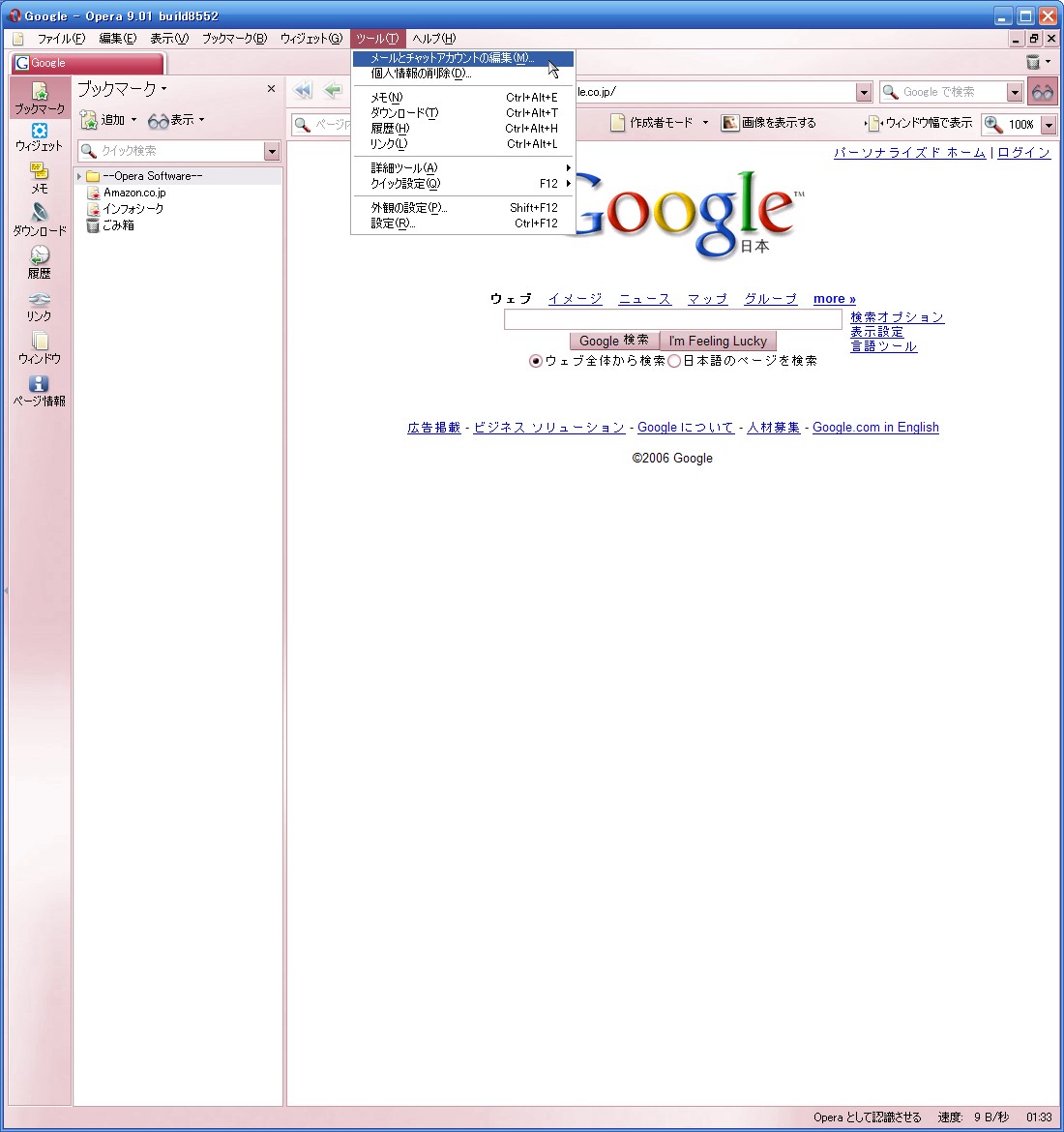Viewport: 1064px width, 1132px height.
Task: Select ダウンロード(T) in the tools menu
Action: pyautogui.click(x=462, y=112)
